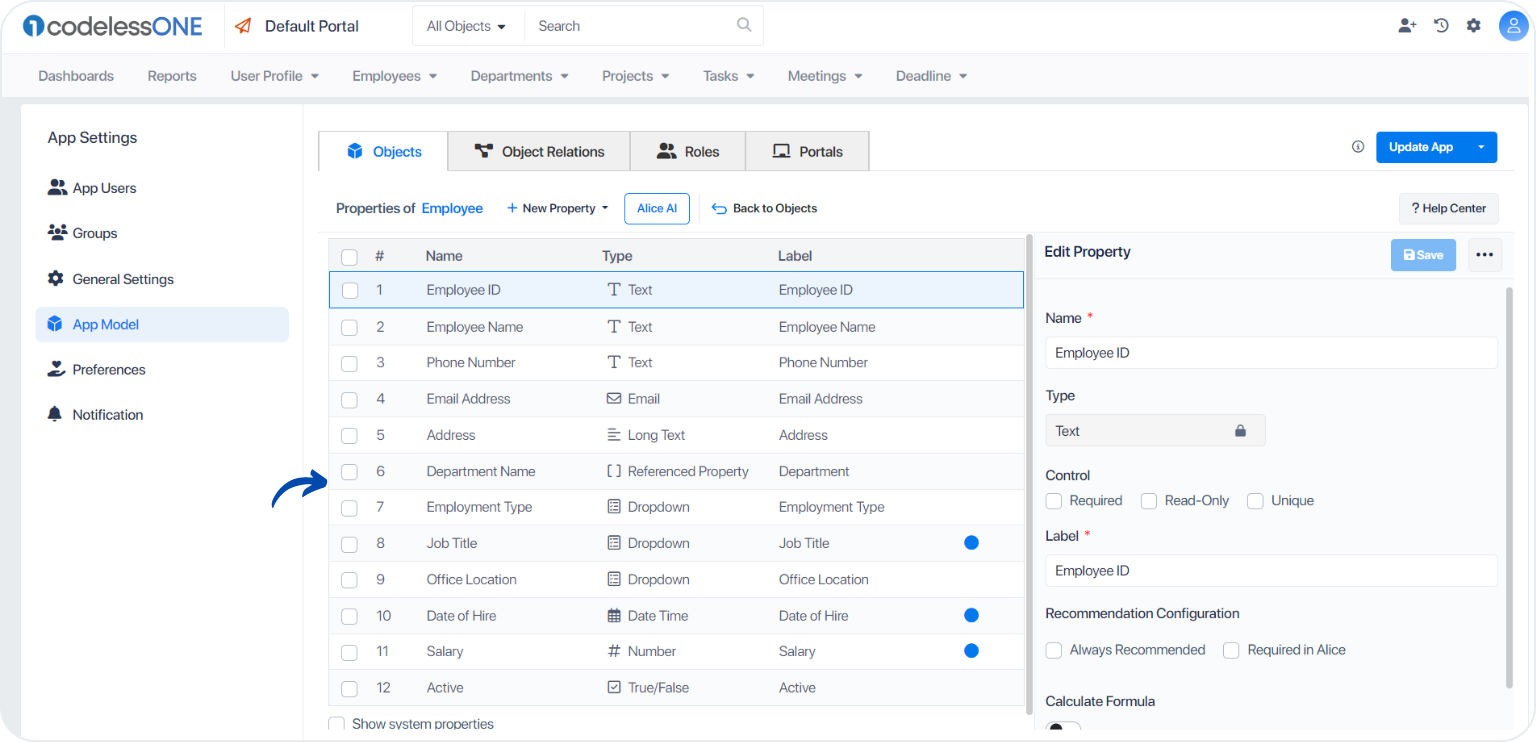
Task: Click the blue dot on Salary row
Action: tap(971, 651)
